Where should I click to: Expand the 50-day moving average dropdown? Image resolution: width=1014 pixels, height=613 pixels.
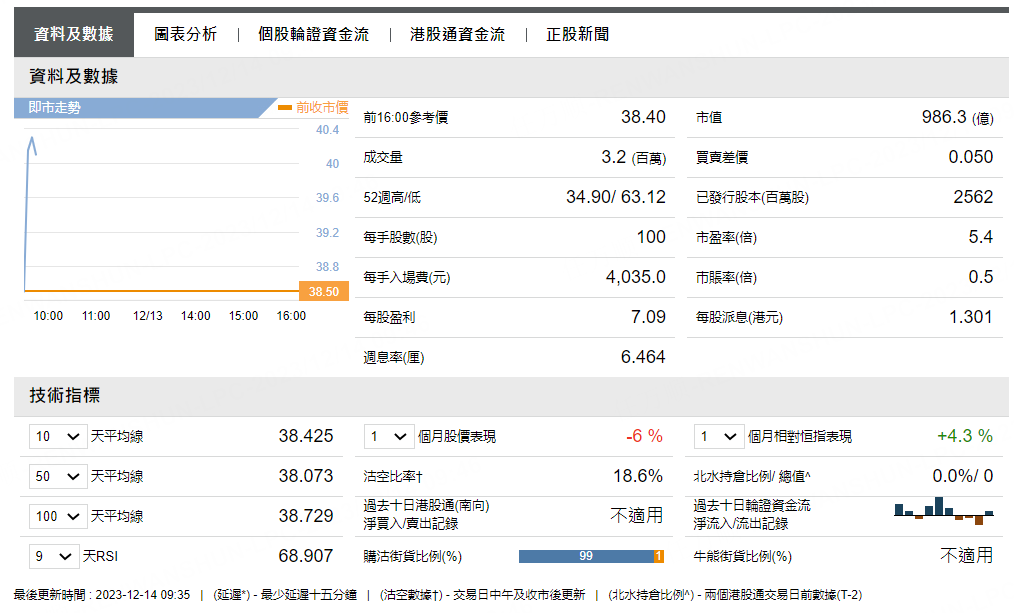click(x=58, y=477)
